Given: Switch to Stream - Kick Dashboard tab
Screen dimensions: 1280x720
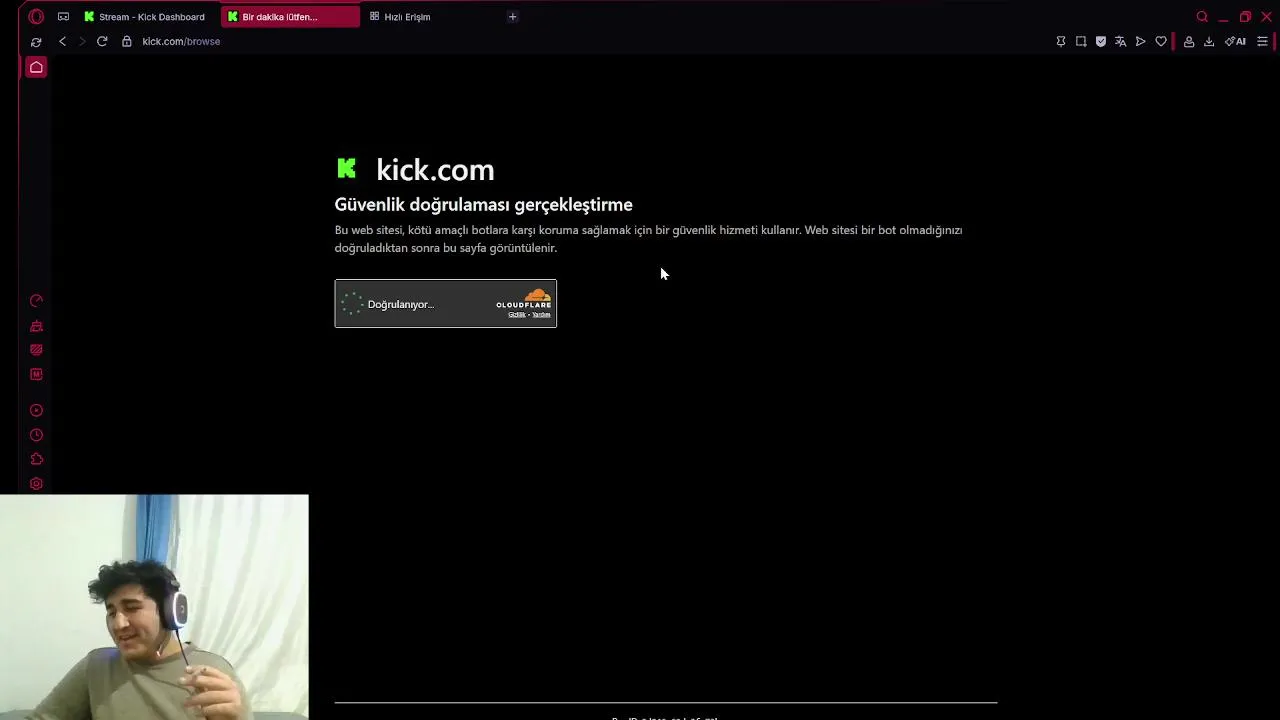Looking at the screenshot, I should pyautogui.click(x=145, y=16).
